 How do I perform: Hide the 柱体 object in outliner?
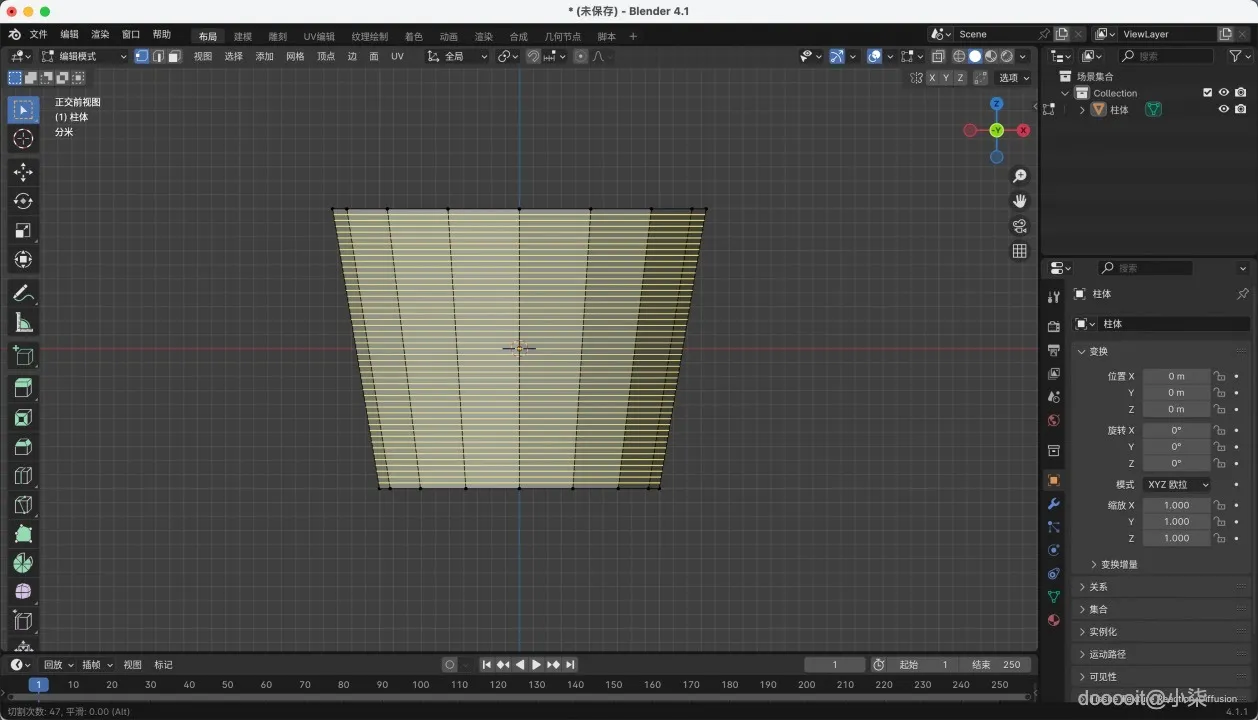tap(1223, 110)
